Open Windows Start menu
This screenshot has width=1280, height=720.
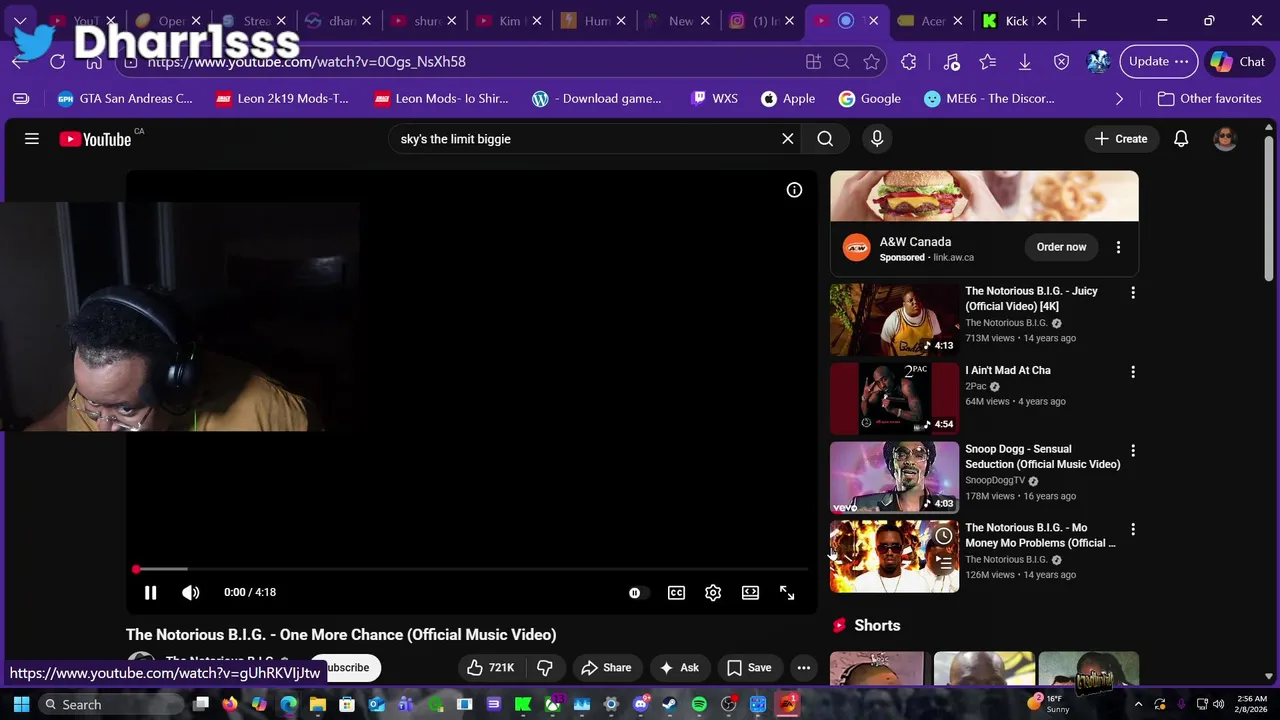click(21, 704)
